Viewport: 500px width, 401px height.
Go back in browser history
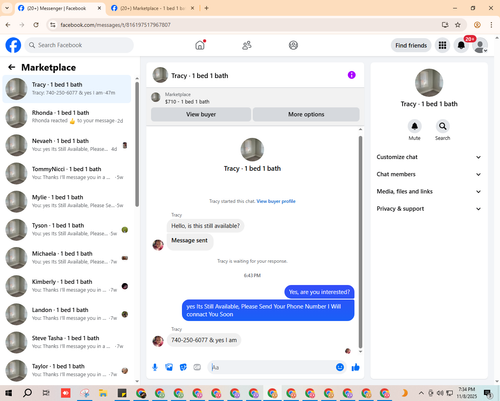(x=8, y=25)
